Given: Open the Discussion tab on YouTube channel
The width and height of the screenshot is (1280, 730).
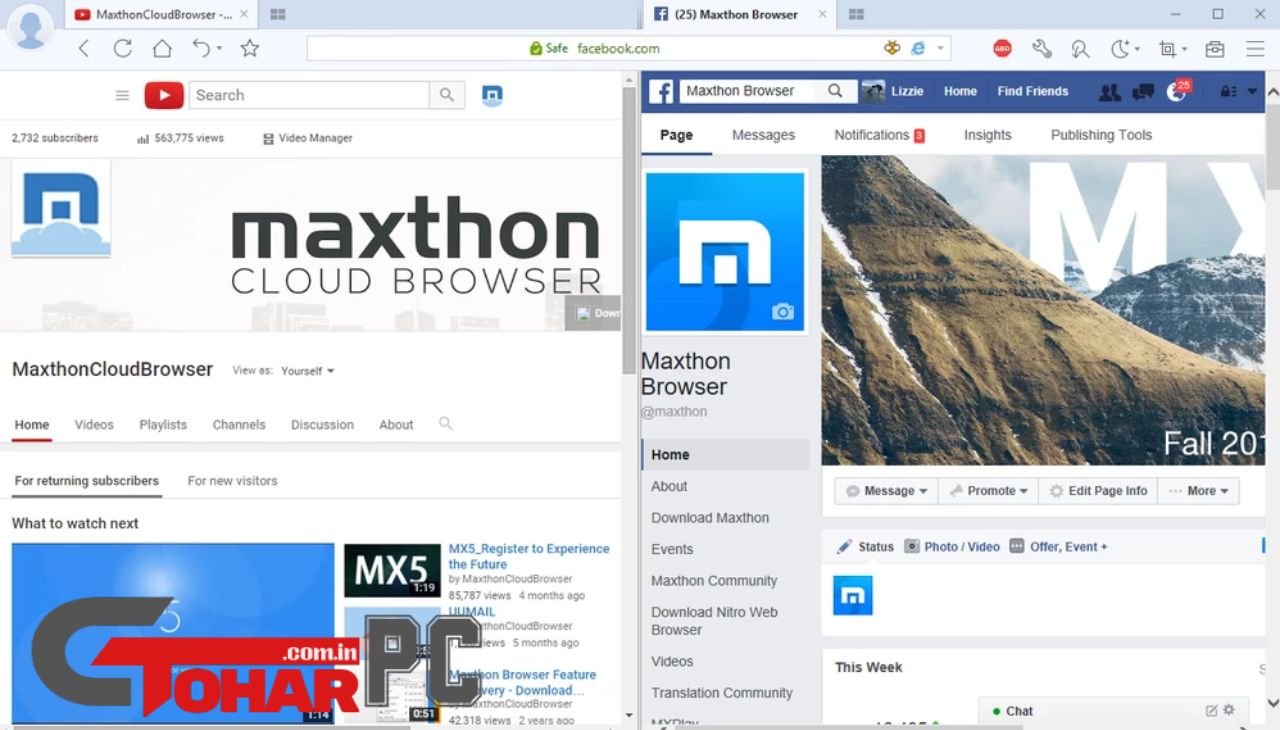Looking at the screenshot, I should [322, 424].
